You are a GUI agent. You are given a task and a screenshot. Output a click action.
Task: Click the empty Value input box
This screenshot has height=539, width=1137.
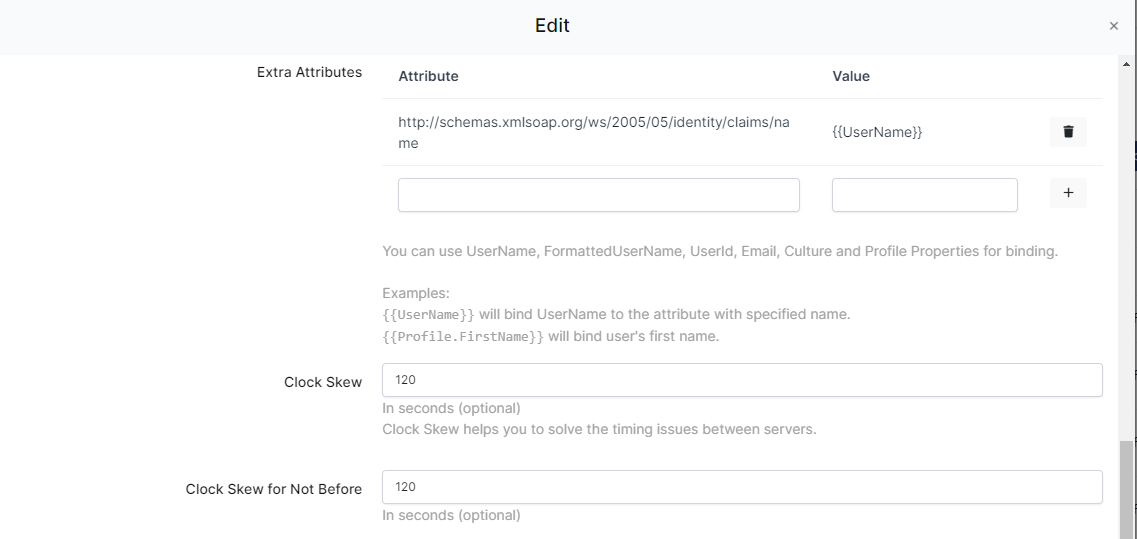(924, 195)
